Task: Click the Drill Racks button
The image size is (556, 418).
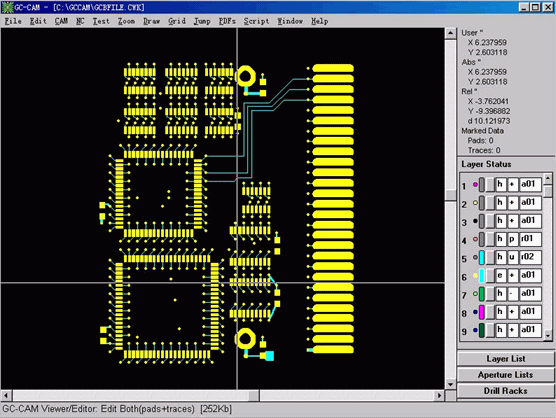Action: (x=505, y=391)
